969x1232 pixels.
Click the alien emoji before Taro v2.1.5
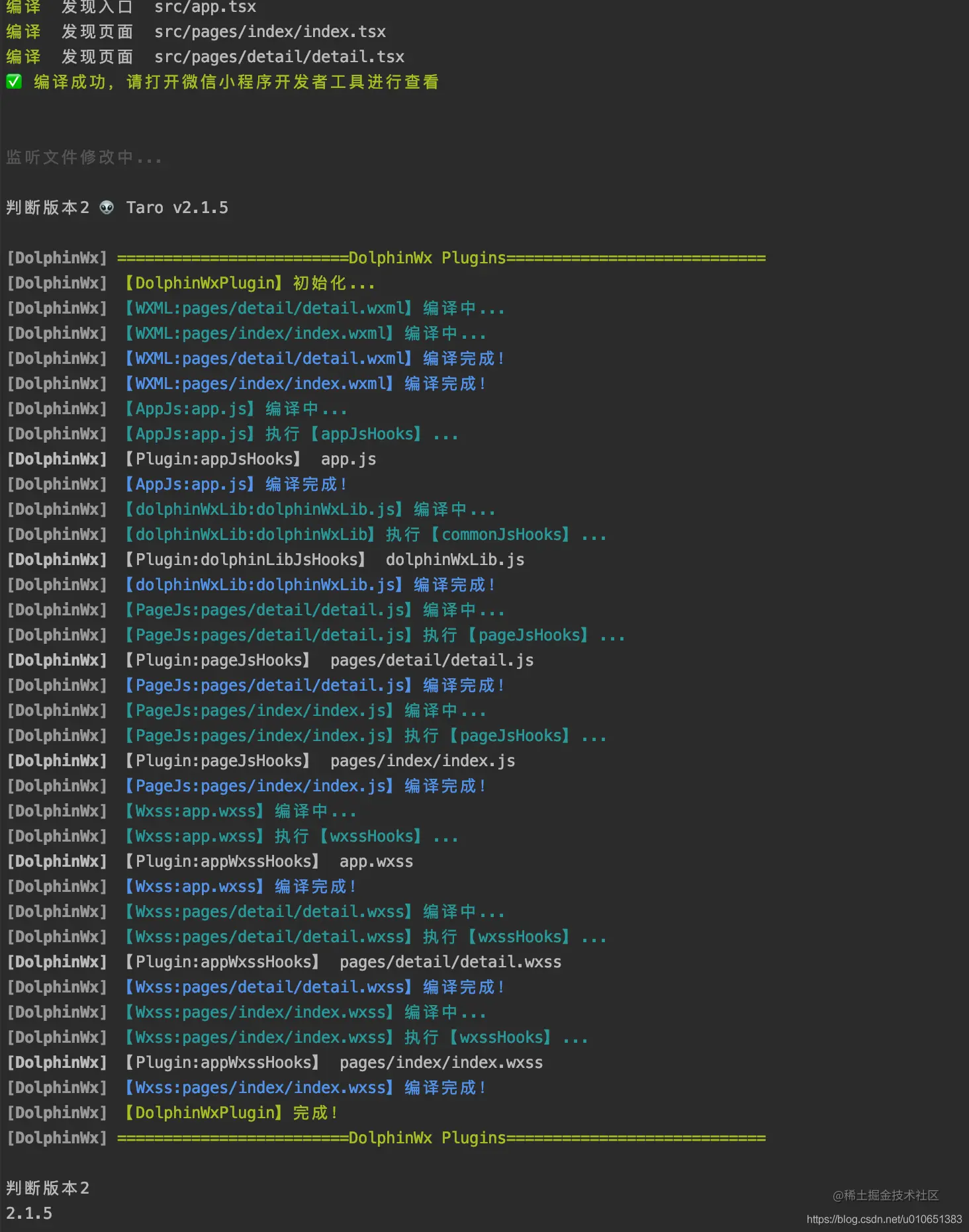point(107,208)
